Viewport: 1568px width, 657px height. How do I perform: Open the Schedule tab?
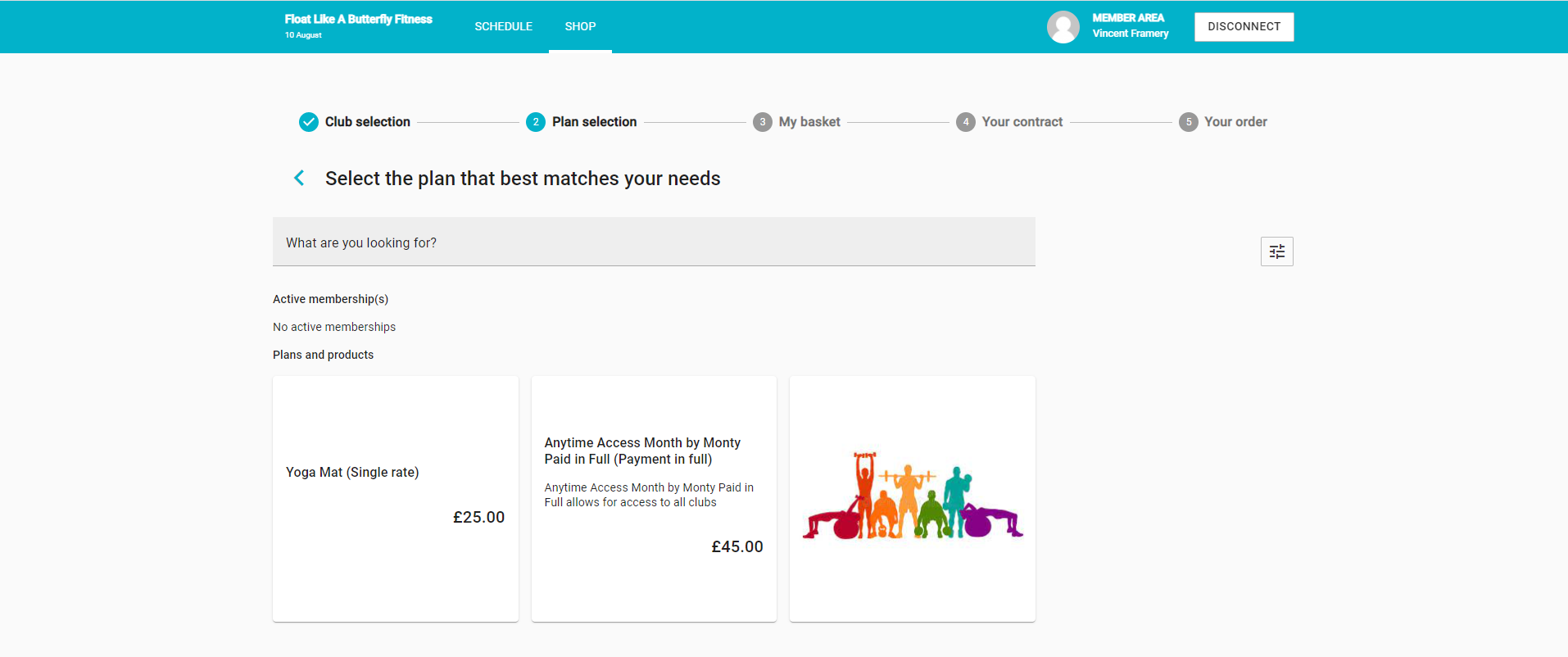(503, 27)
